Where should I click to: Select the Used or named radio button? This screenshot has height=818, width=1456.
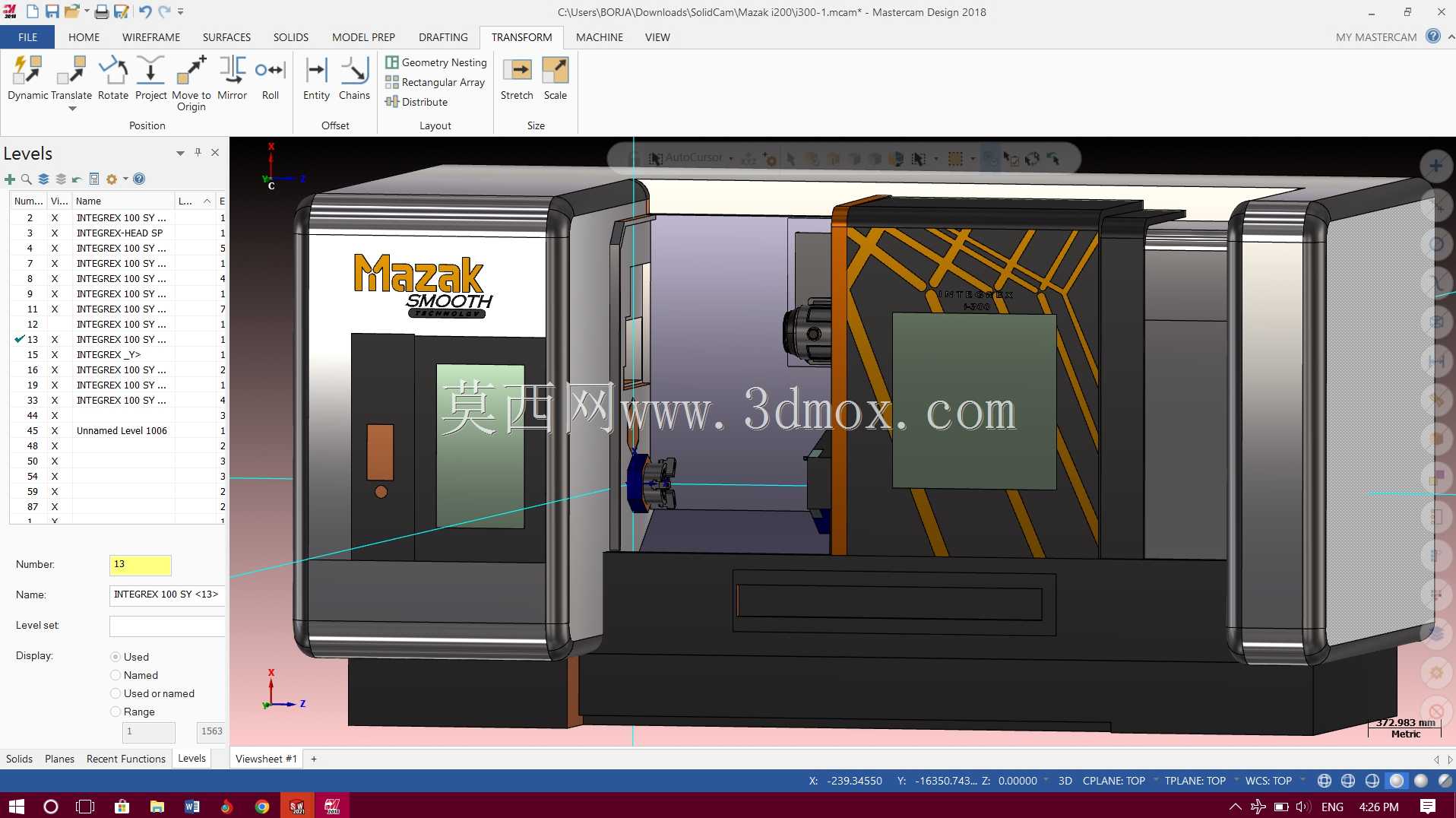coord(116,693)
